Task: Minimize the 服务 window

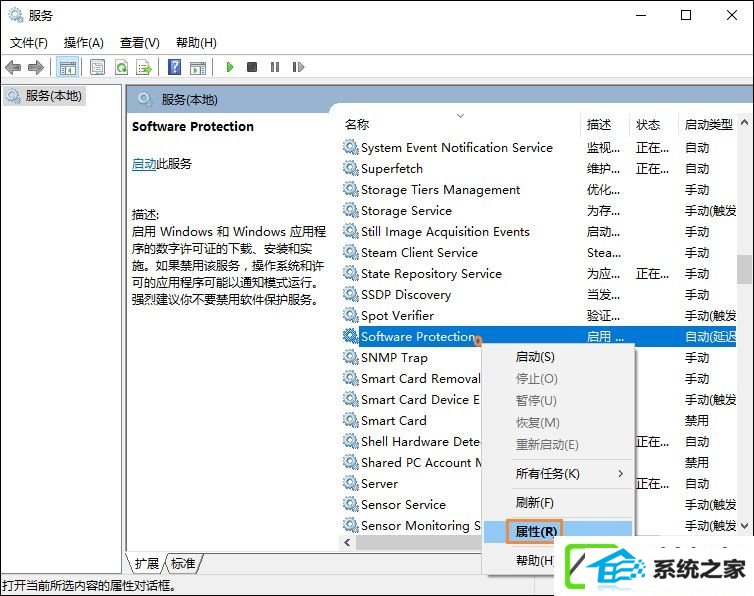Action: 641,15
